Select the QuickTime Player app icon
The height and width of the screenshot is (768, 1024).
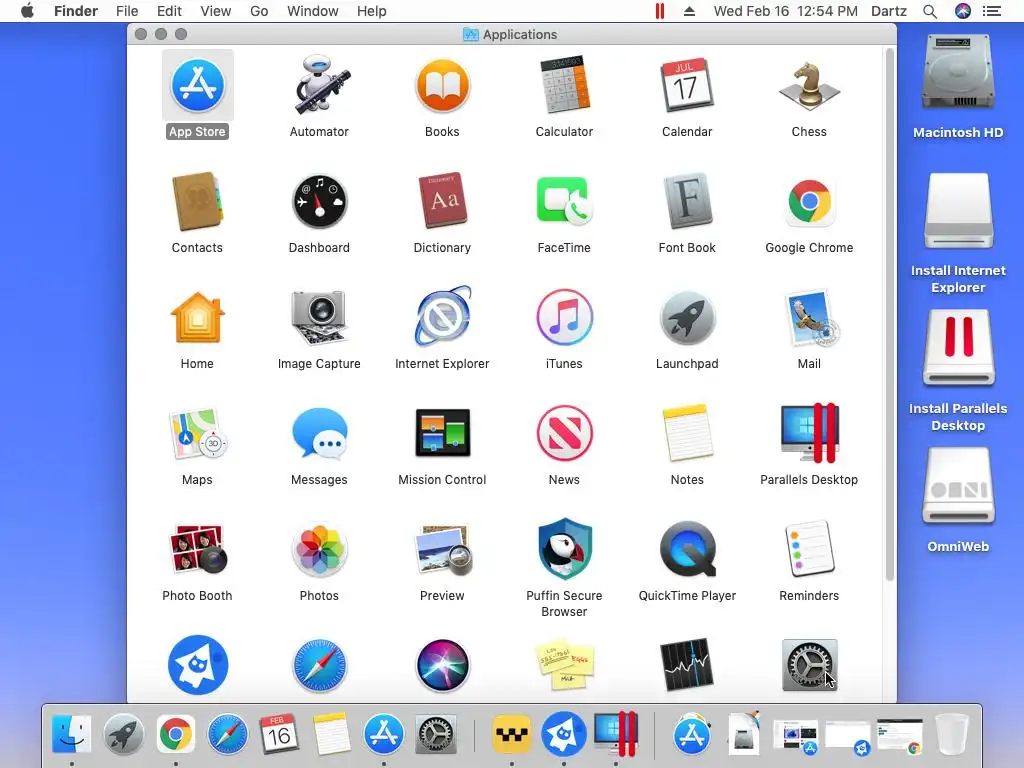point(687,549)
